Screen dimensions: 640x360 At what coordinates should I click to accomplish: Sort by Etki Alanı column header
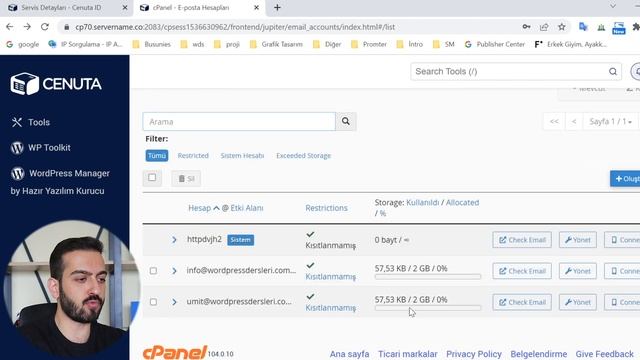pos(247,208)
